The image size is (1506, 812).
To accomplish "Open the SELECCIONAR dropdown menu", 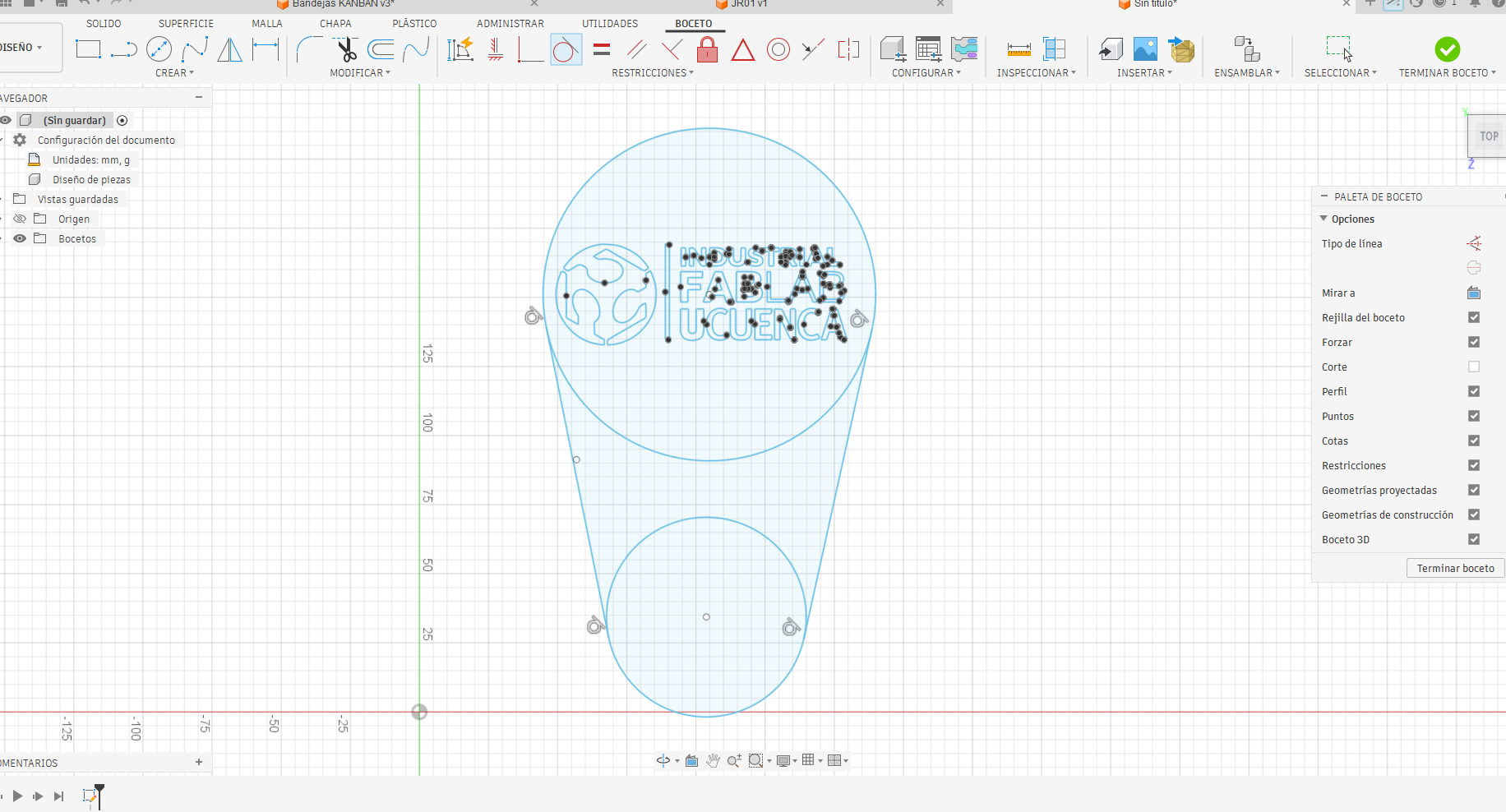I will pyautogui.click(x=1341, y=73).
